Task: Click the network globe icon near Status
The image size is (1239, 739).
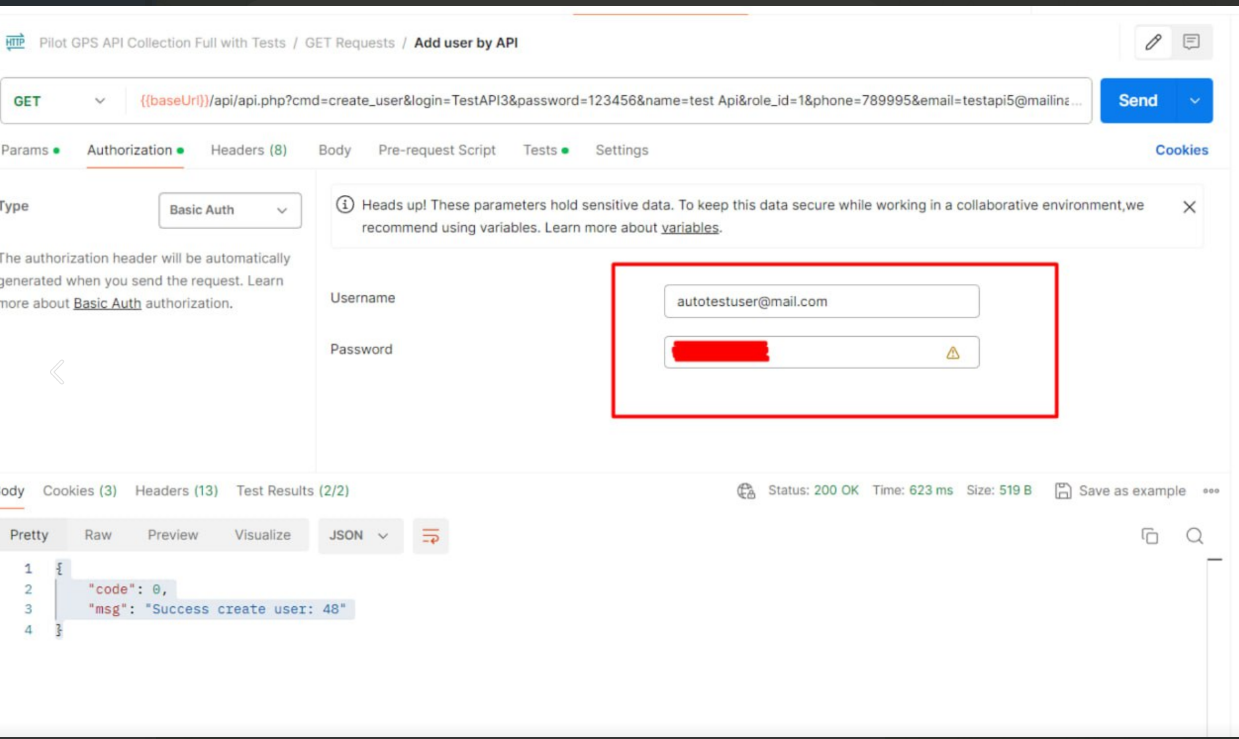Action: click(x=746, y=491)
